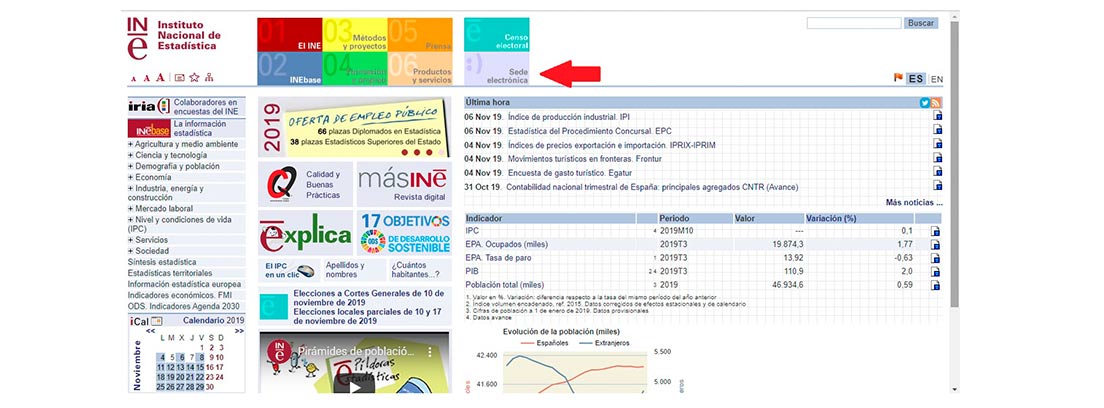
Task: Go to next calendar month arrows
Action: tap(239, 330)
